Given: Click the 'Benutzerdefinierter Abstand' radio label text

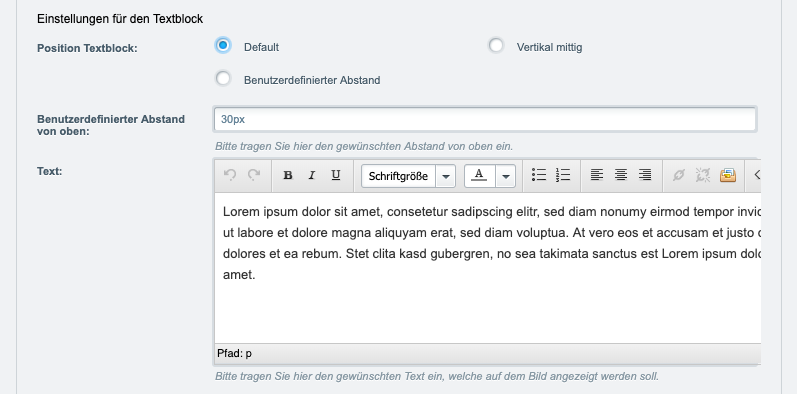Looking at the screenshot, I should point(312,80).
